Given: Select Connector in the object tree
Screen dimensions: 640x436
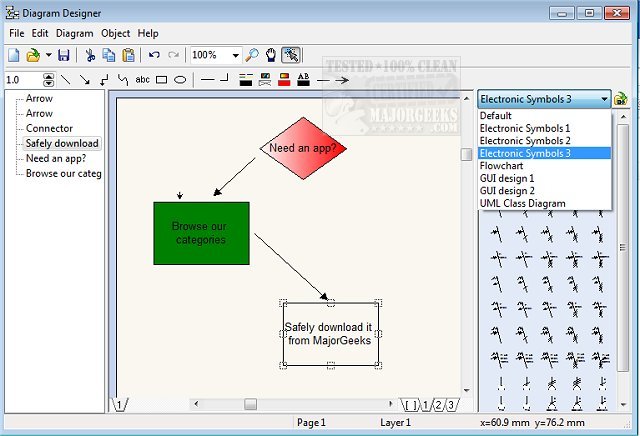Looking at the screenshot, I should click(49, 128).
